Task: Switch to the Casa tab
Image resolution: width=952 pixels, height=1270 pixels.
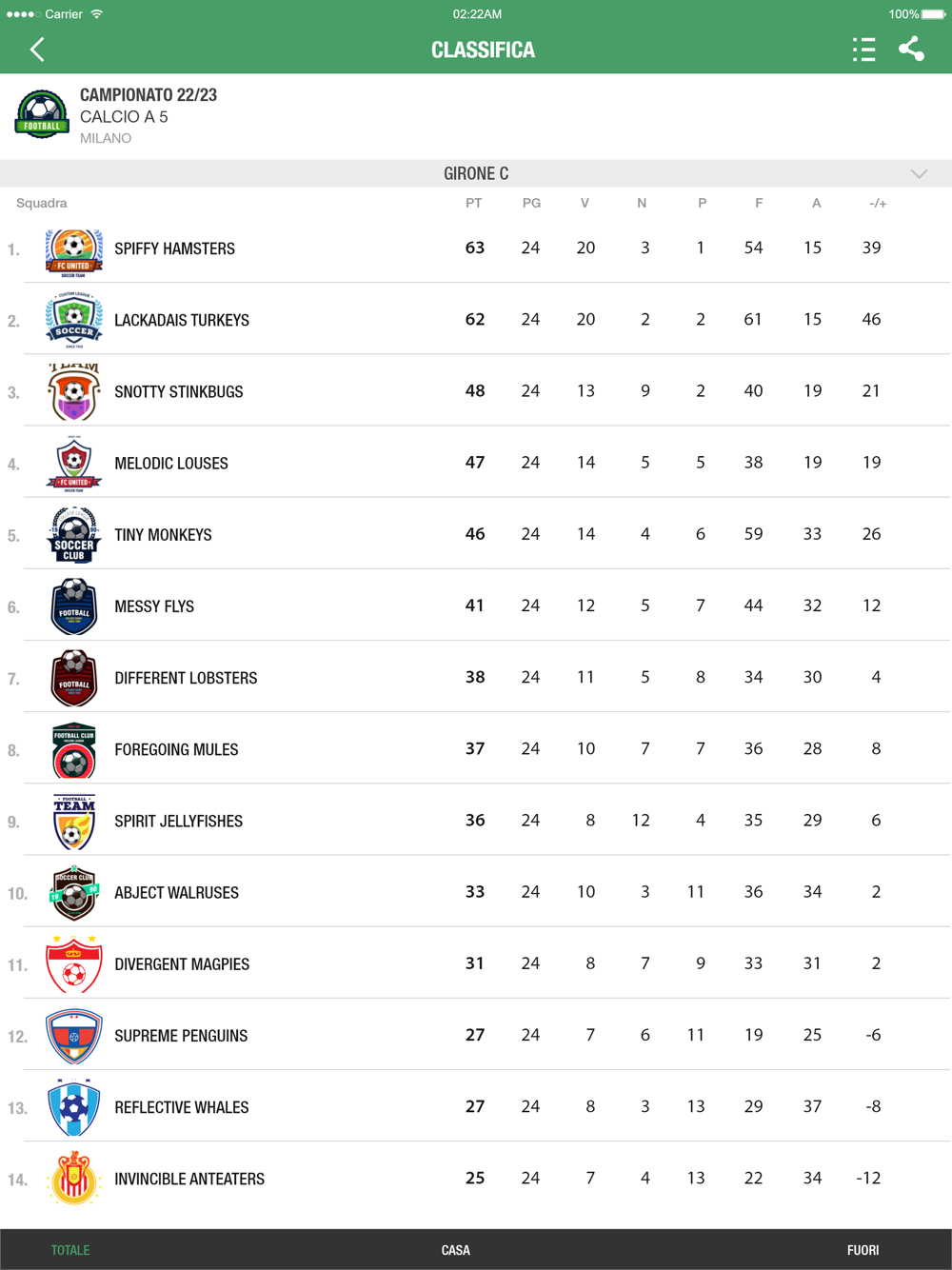Action: click(456, 1250)
